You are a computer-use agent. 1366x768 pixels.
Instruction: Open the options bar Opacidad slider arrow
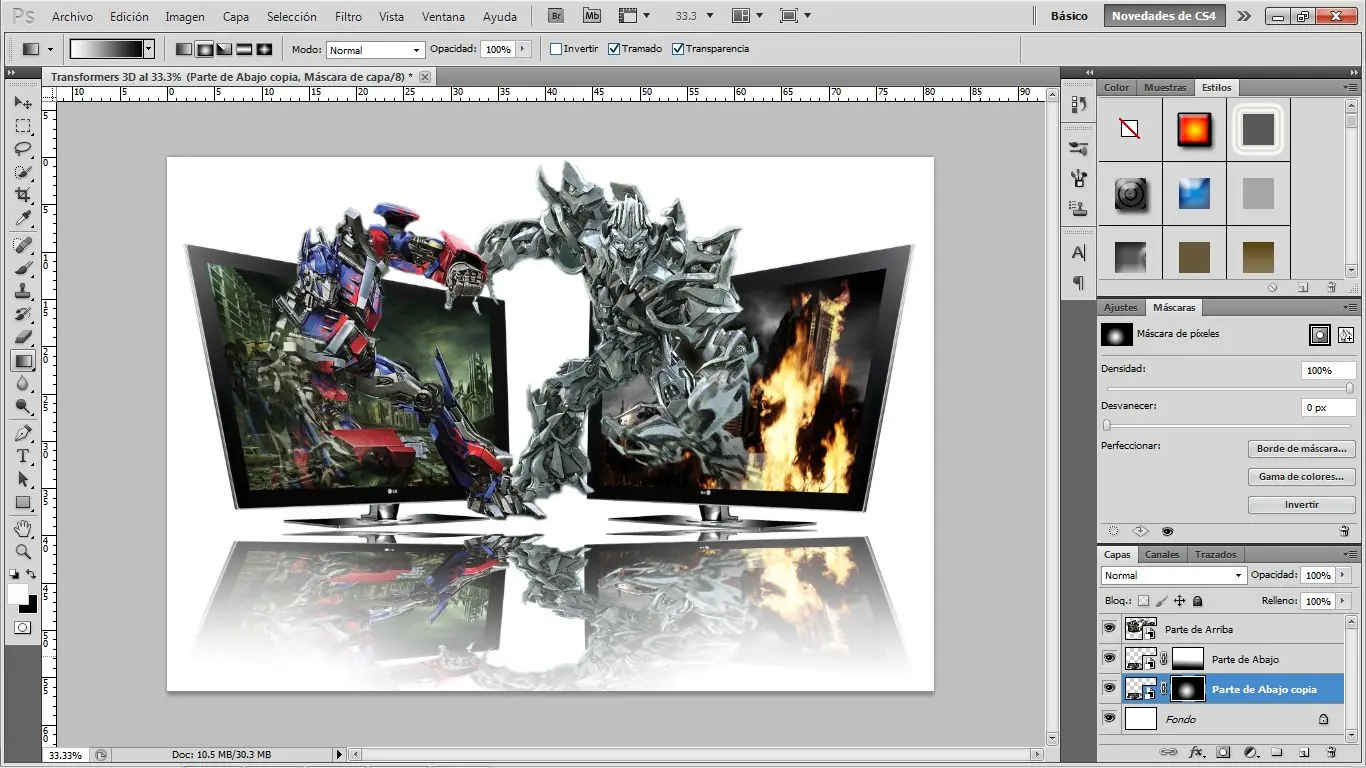click(x=522, y=49)
